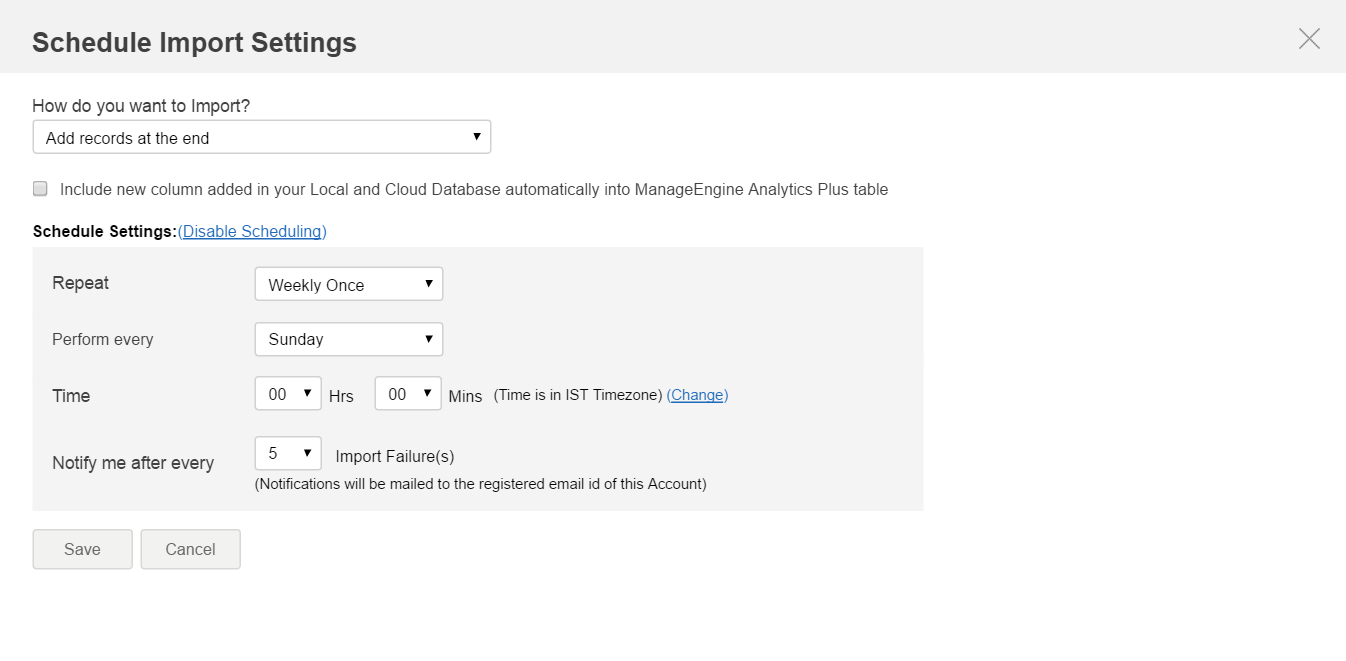Image resolution: width=1346 pixels, height=661 pixels.
Task: Click the 'Include new column added' label text
Action: (473, 189)
